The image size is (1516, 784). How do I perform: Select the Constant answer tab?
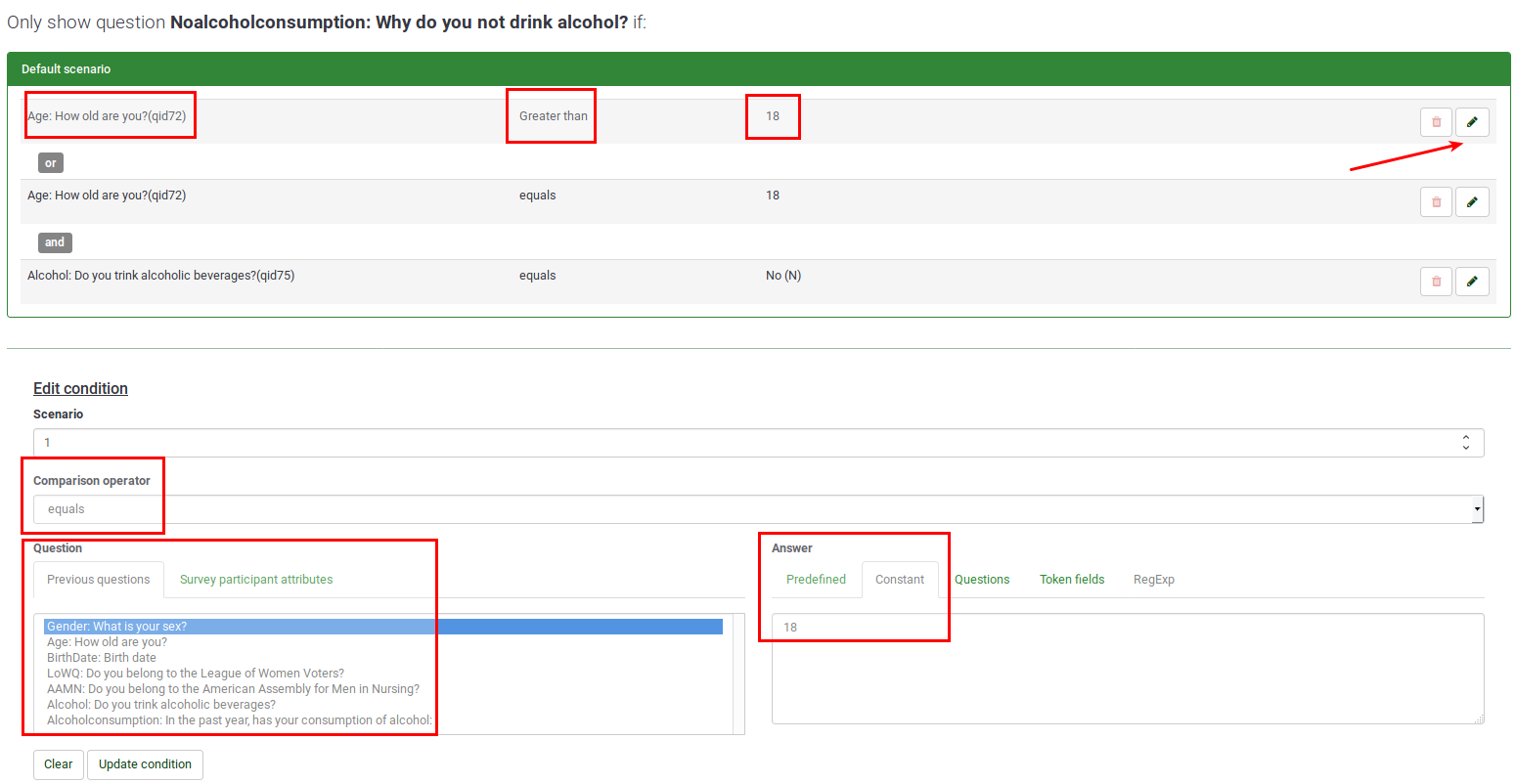click(900, 580)
